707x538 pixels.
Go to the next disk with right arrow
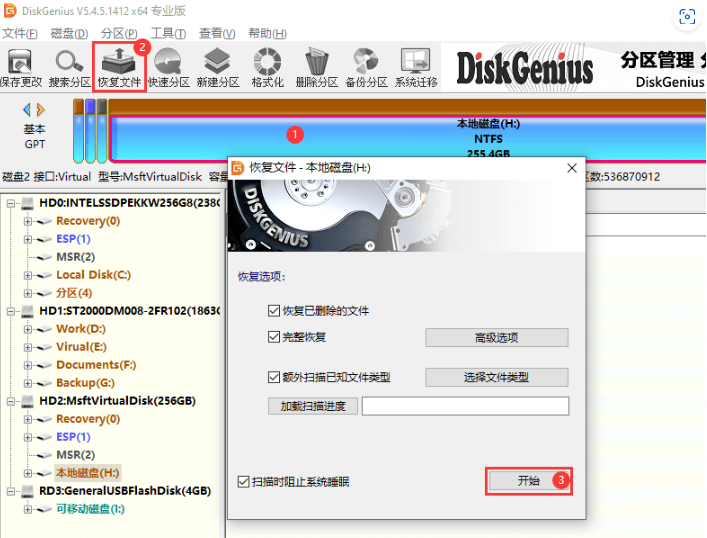tap(41, 109)
